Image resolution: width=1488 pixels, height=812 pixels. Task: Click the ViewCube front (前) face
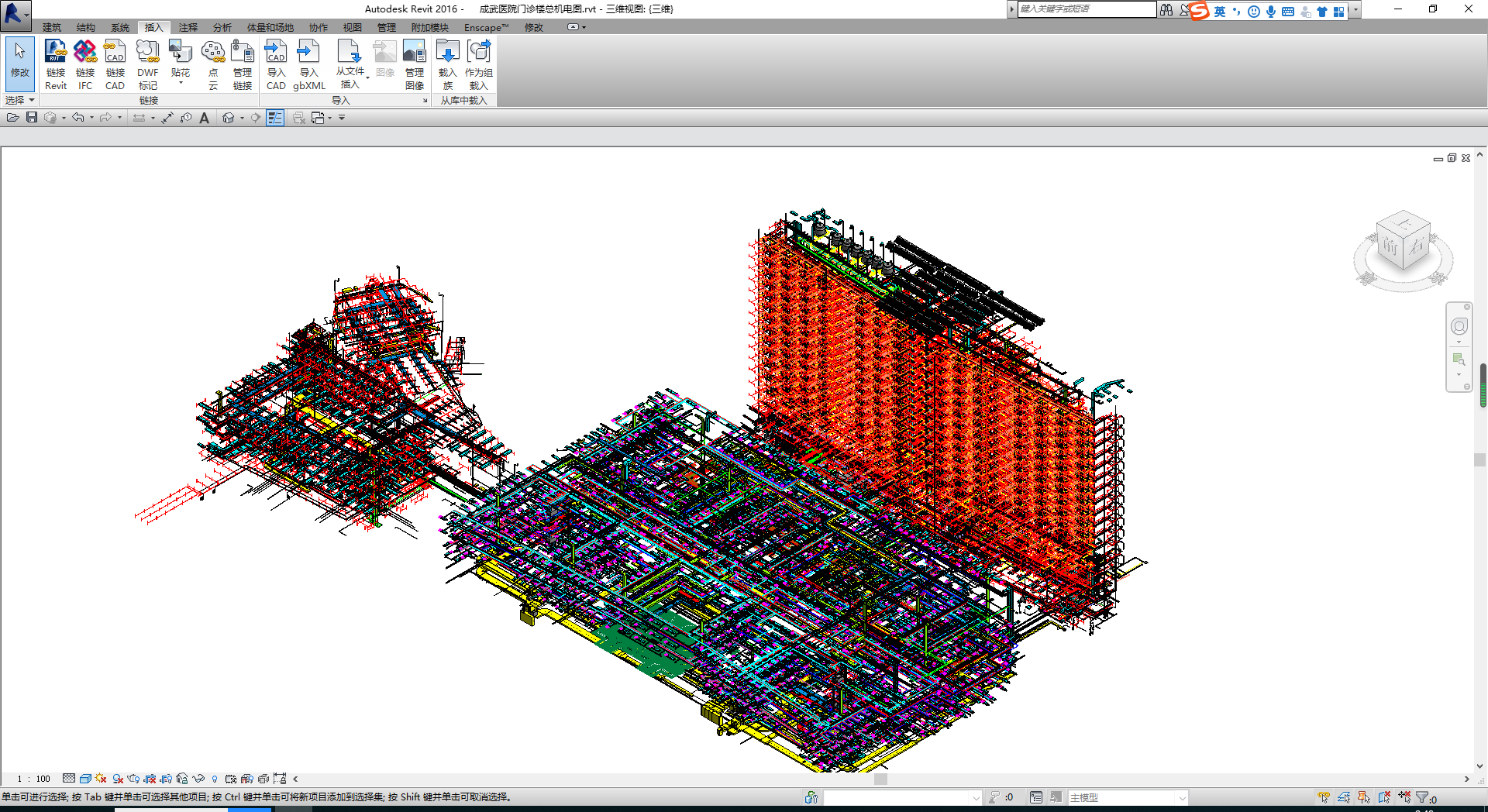[x=1390, y=246]
